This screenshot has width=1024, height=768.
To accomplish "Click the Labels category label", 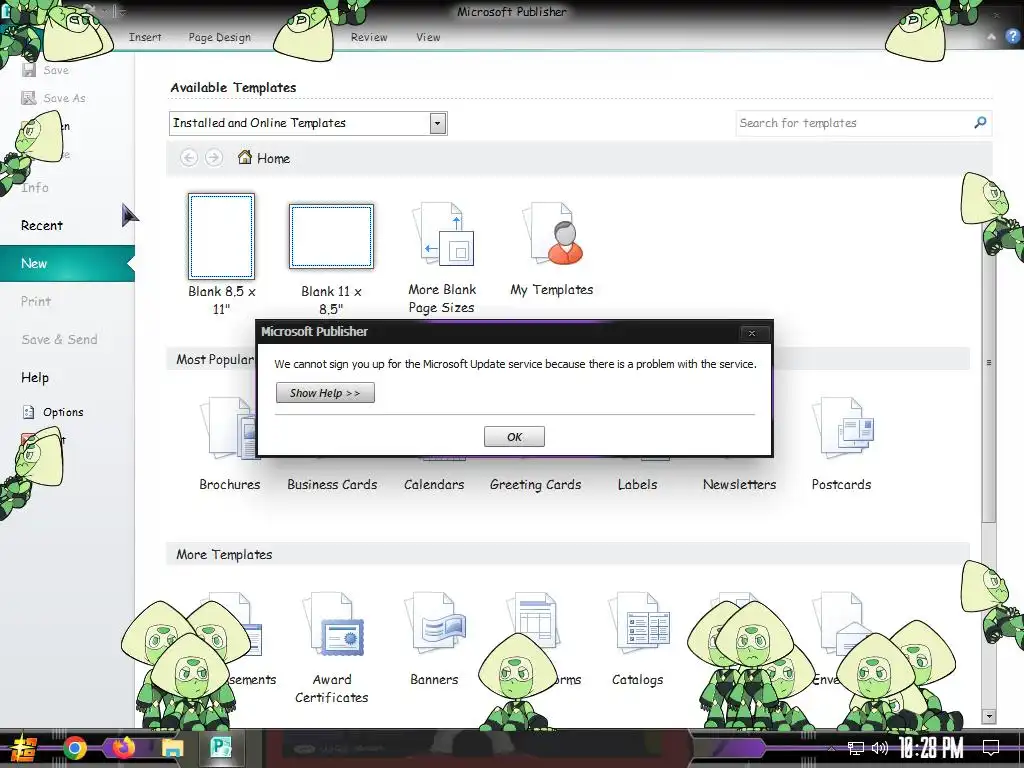I will (x=637, y=485).
